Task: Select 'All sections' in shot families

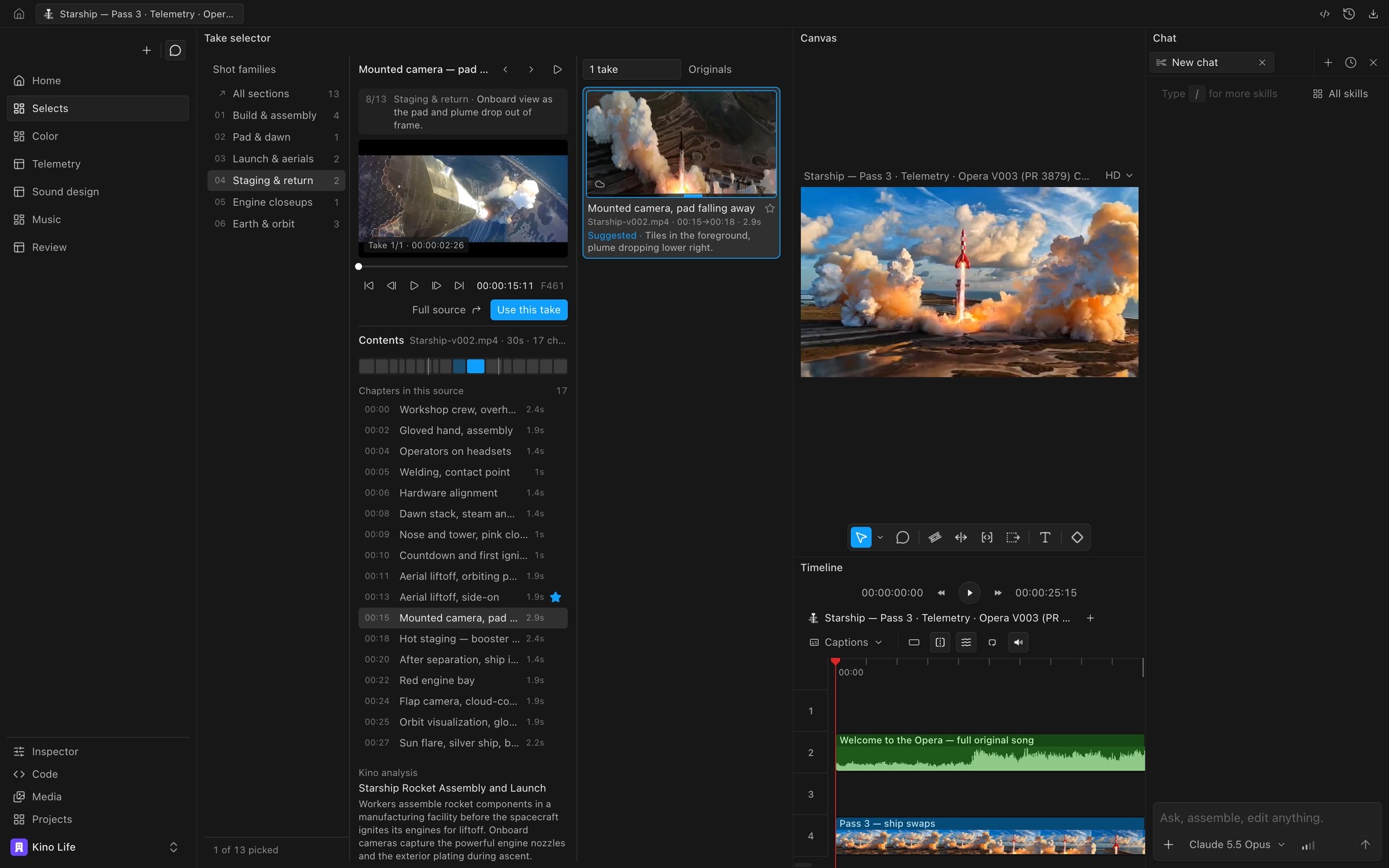Action: click(276, 94)
